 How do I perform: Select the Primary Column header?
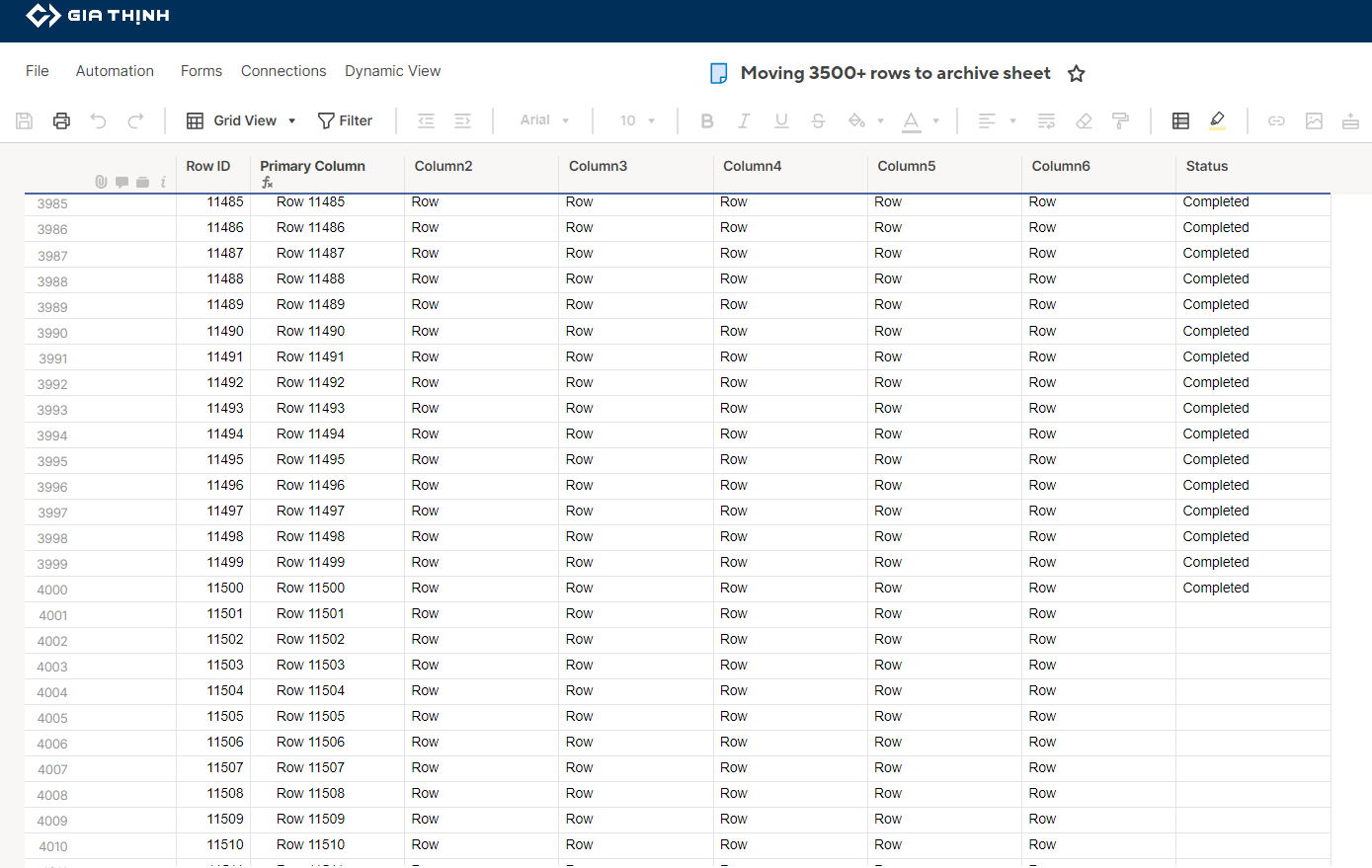(x=312, y=166)
